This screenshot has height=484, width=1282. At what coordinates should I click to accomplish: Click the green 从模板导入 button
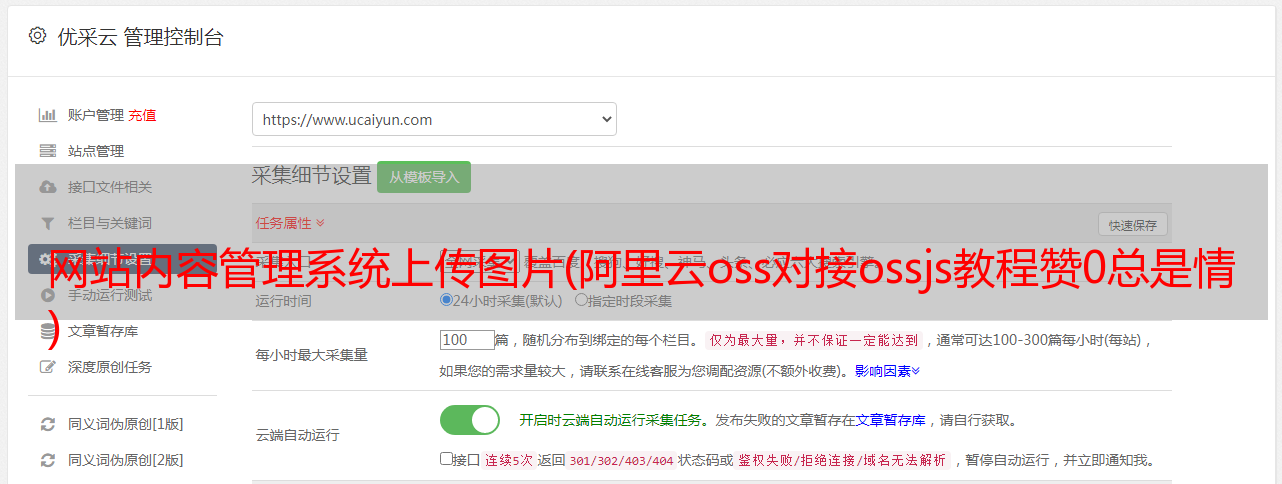pos(424,177)
